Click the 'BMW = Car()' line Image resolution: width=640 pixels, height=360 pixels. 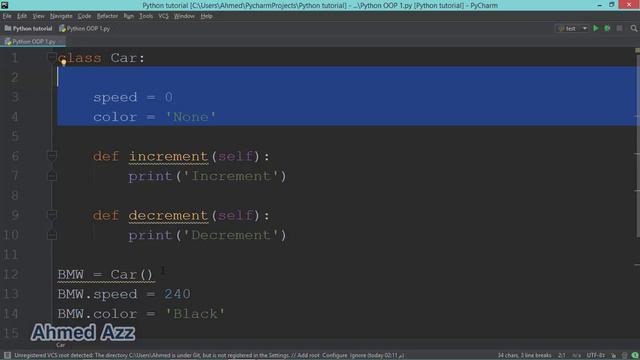[x=105, y=274]
